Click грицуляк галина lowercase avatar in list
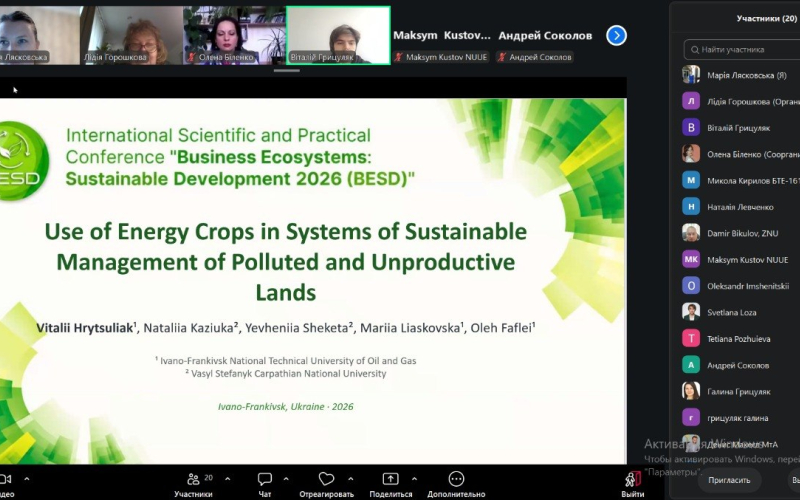This screenshot has width=800, height=500. click(x=691, y=417)
